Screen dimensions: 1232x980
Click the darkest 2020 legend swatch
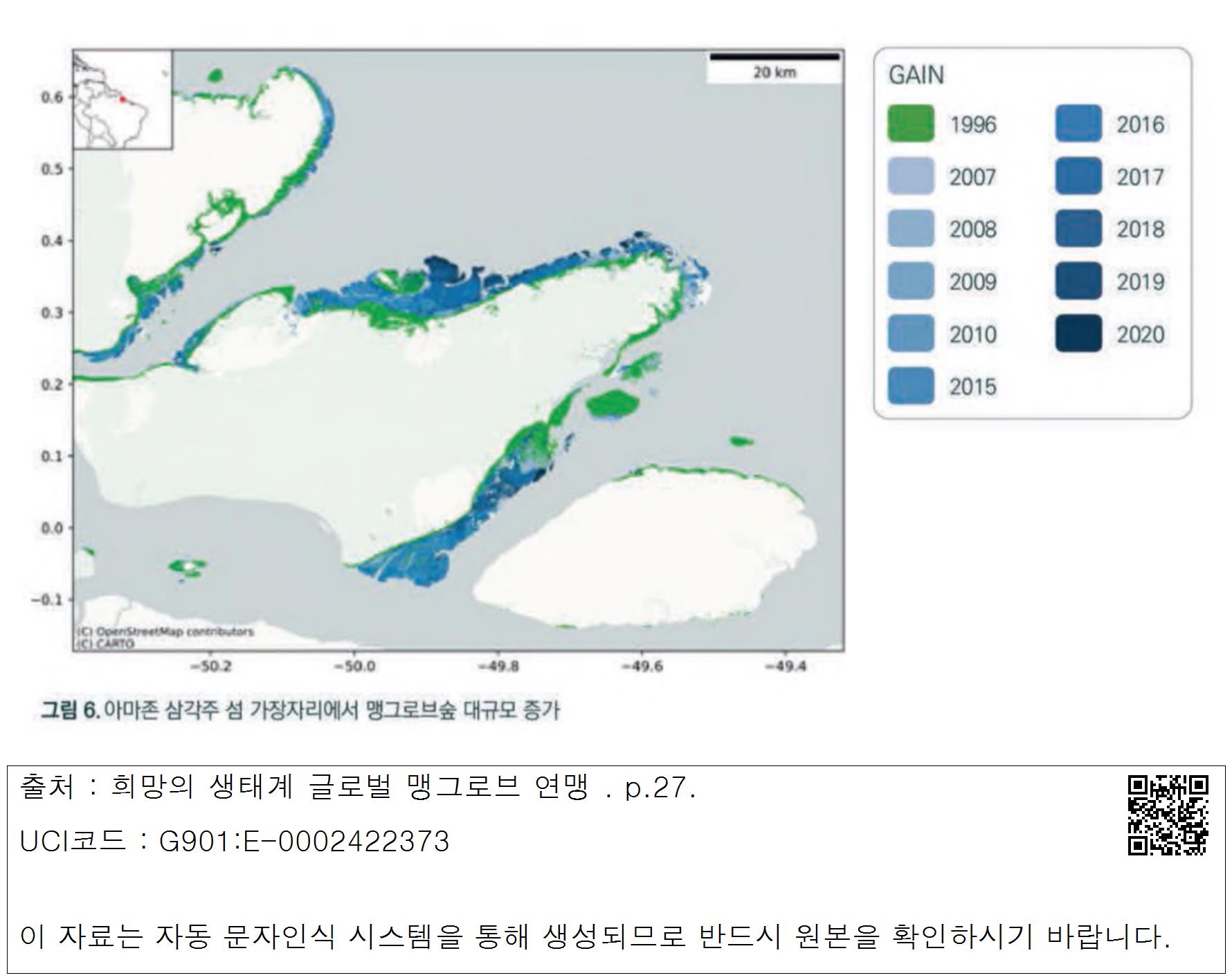(x=1078, y=334)
